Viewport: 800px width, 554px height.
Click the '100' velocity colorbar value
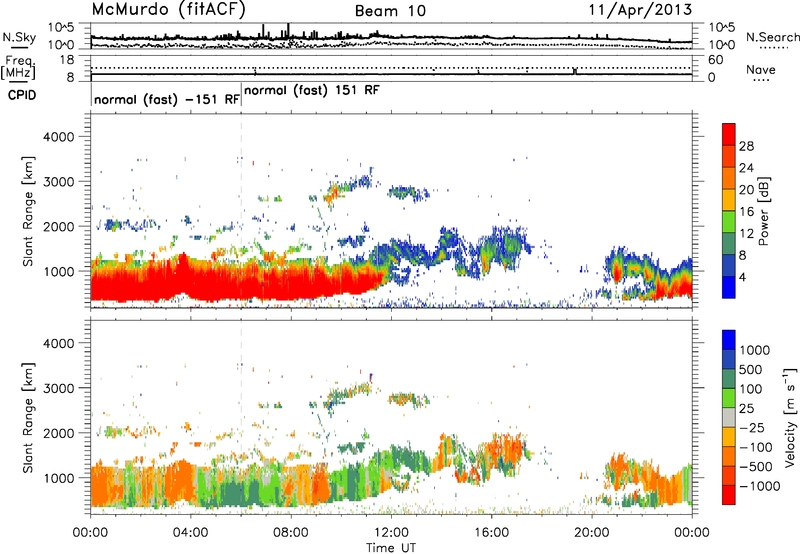pos(751,389)
